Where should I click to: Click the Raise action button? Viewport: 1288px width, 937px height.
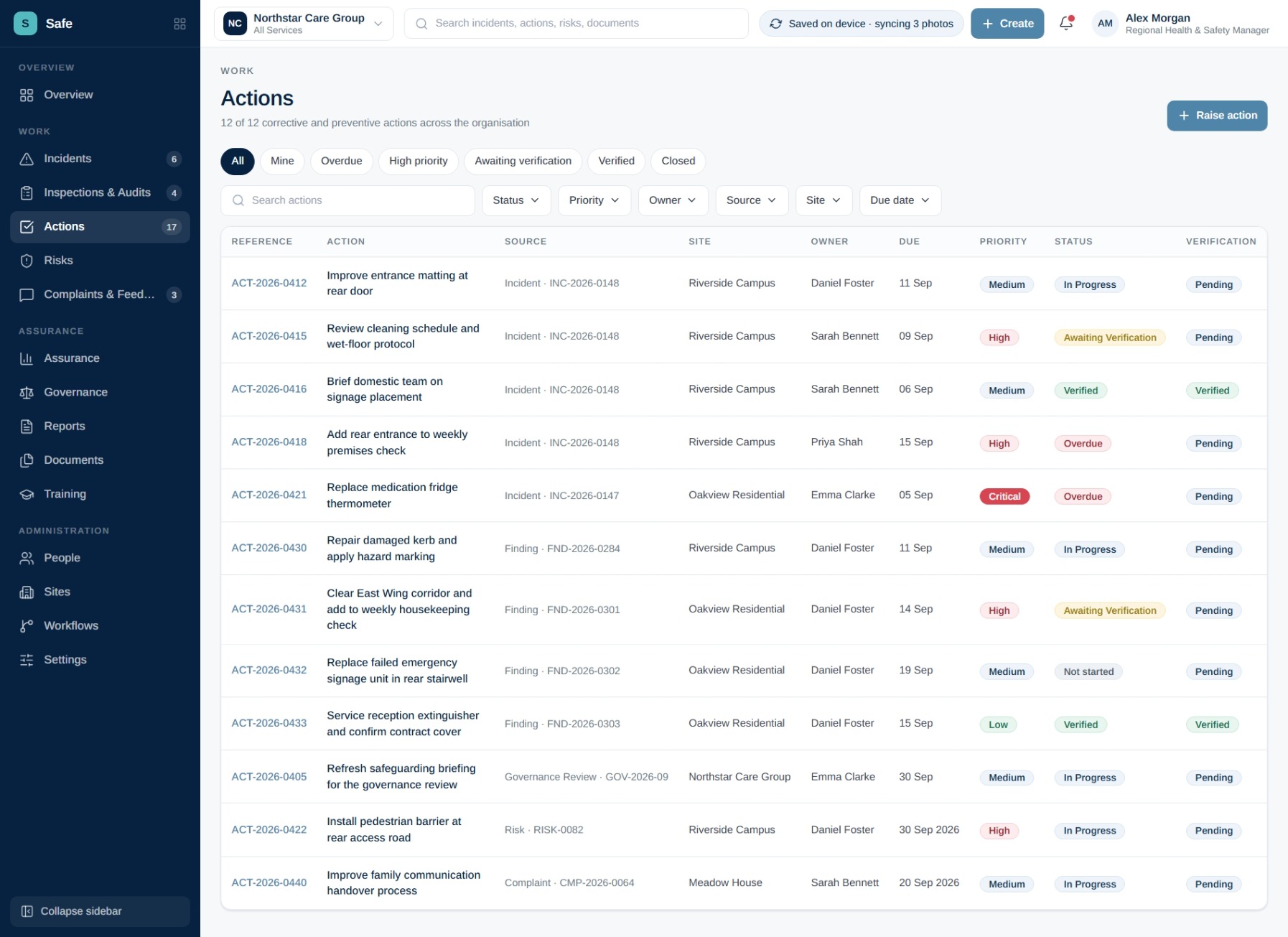(1217, 116)
